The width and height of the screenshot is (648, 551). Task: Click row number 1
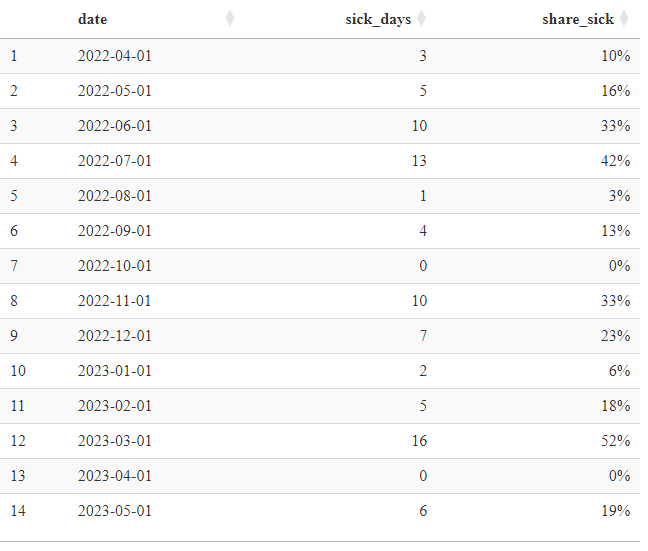point(14,56)
